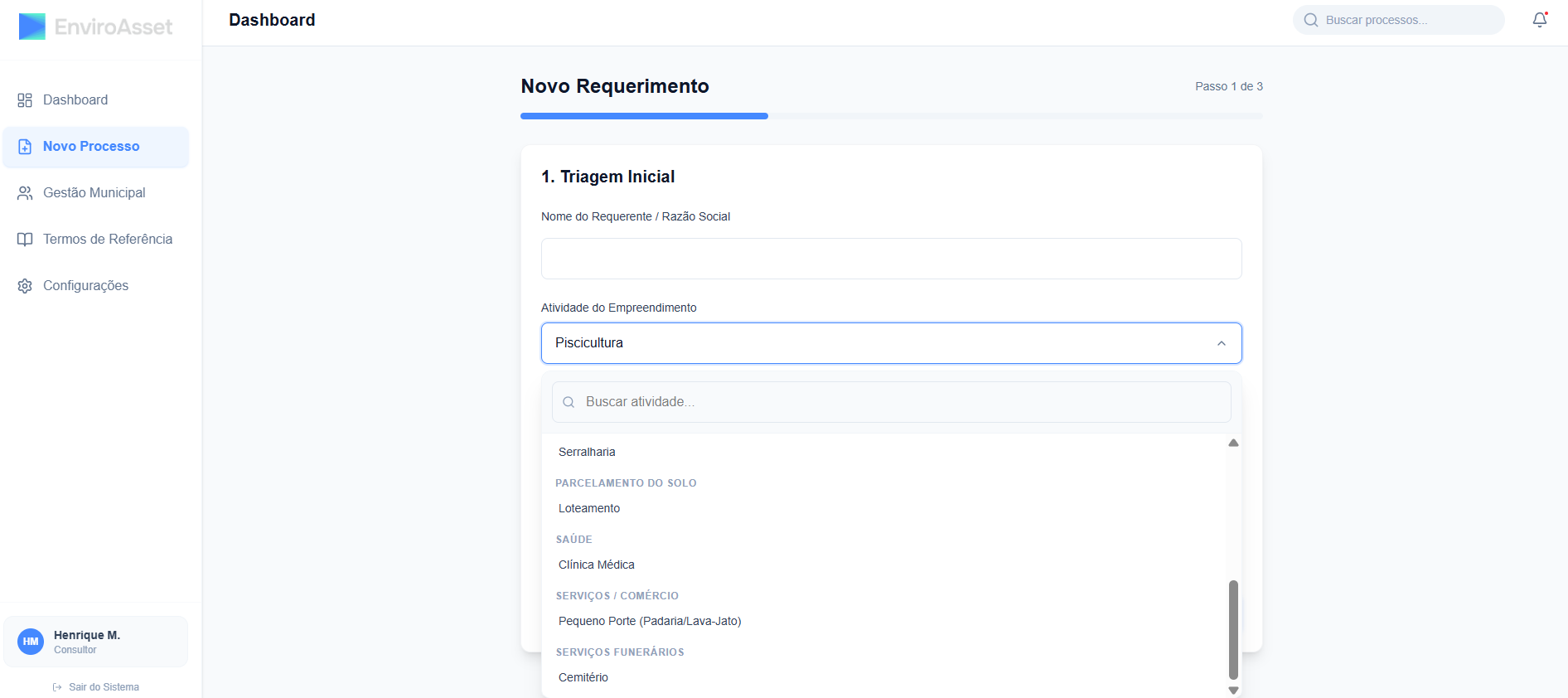Click the Novo Processo file-plus icon
This screenshot has width=1568, height=698.
[x=25, y=147]
